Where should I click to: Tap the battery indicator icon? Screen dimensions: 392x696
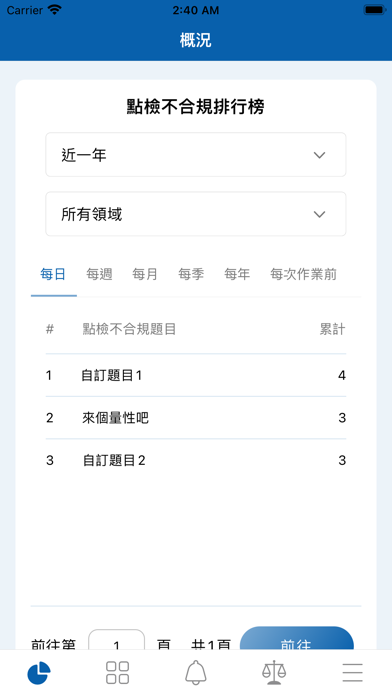pyautogui.click(x=375, y=10)
